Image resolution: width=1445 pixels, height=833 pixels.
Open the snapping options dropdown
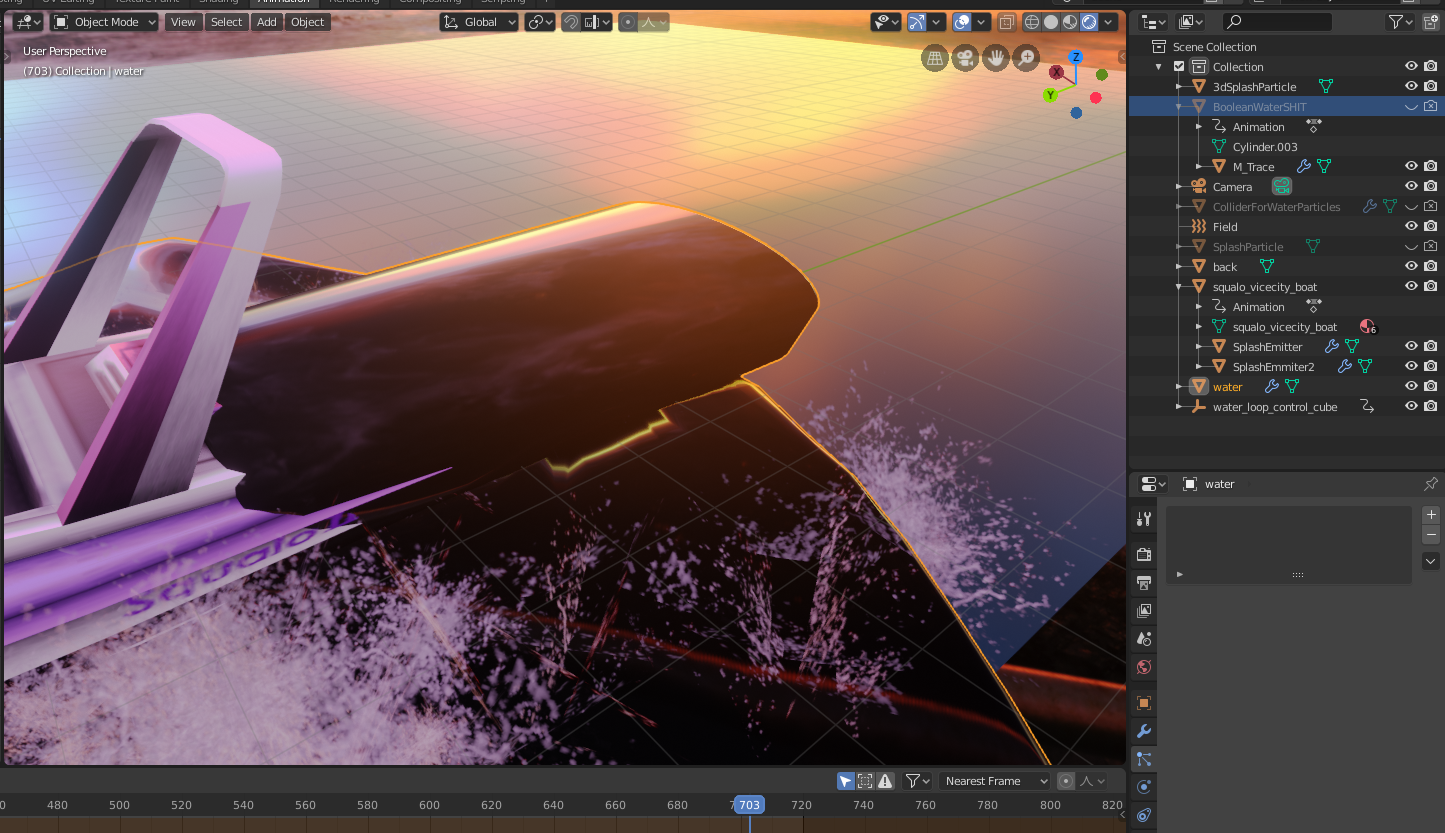click(597, 22)
